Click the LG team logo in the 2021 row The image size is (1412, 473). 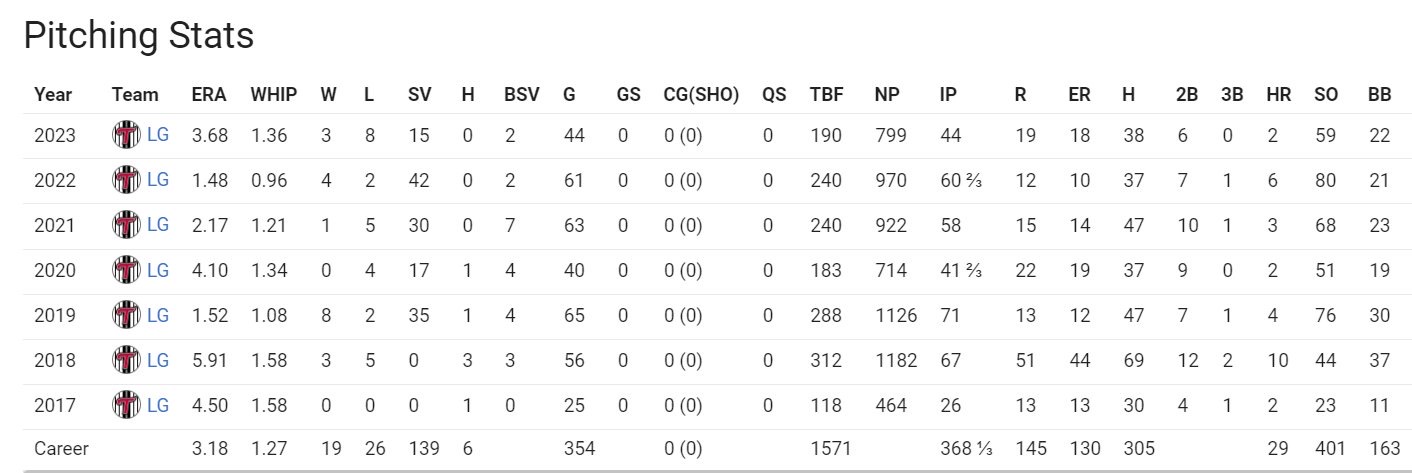126,225
